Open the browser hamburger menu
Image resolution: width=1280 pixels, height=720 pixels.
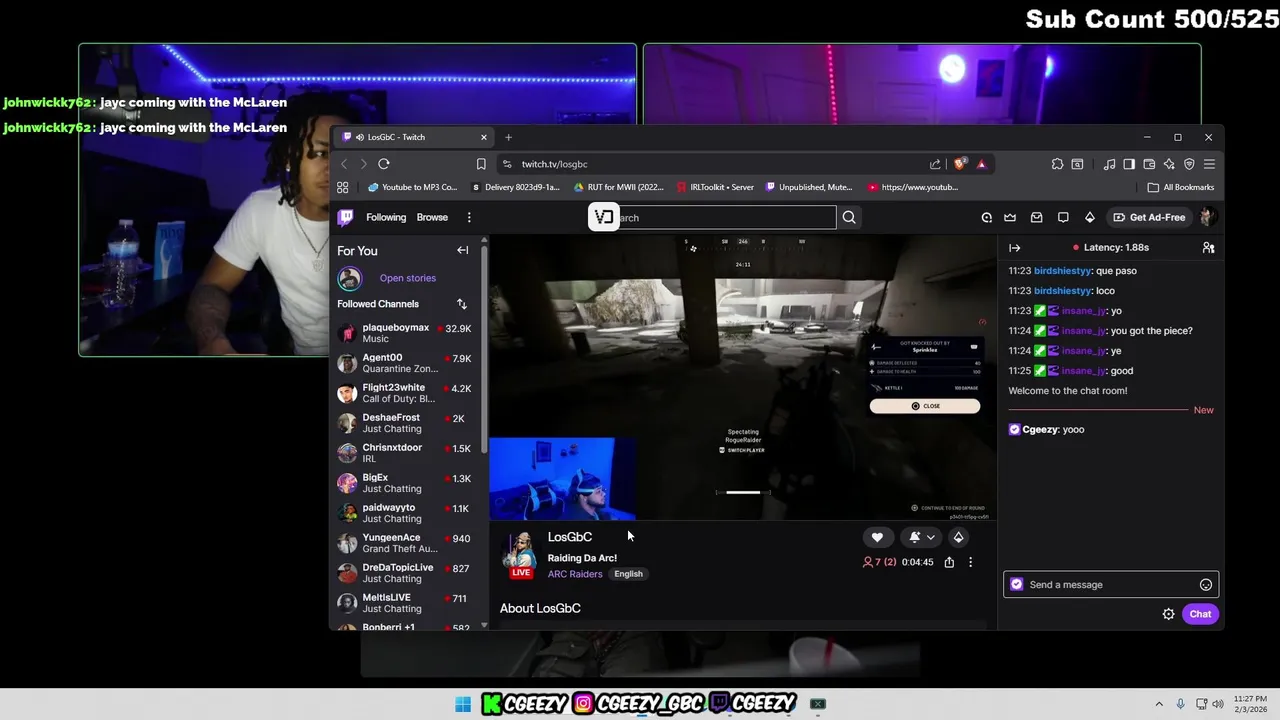[x=1209, y=164]
